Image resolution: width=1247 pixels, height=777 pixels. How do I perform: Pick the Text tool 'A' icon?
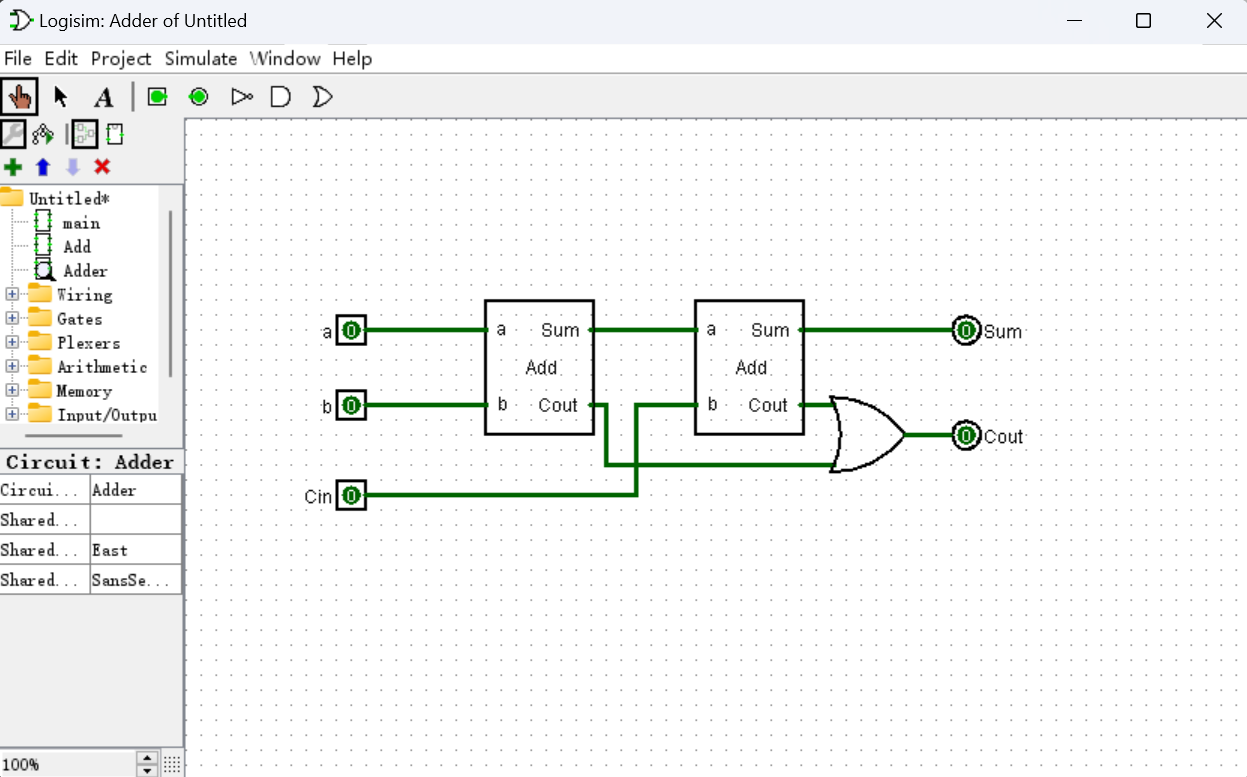pyautogui.click(x=103, y=97)
